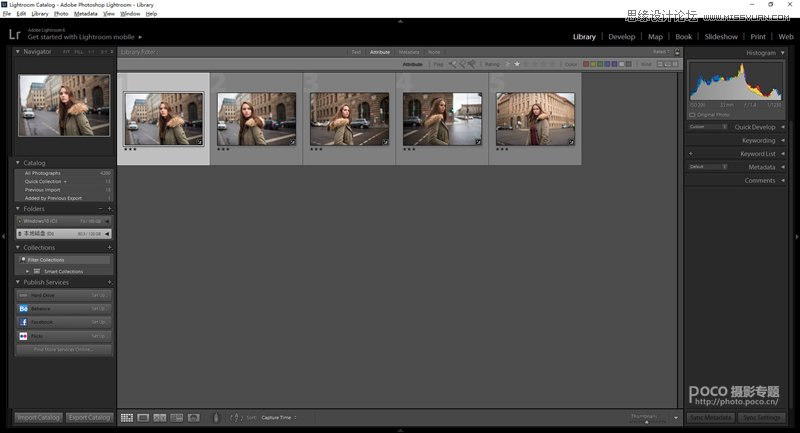The width and height of the screenshot is (800, 433).
Task: Select the third photo thumbnail in grid
Action: 349,119
